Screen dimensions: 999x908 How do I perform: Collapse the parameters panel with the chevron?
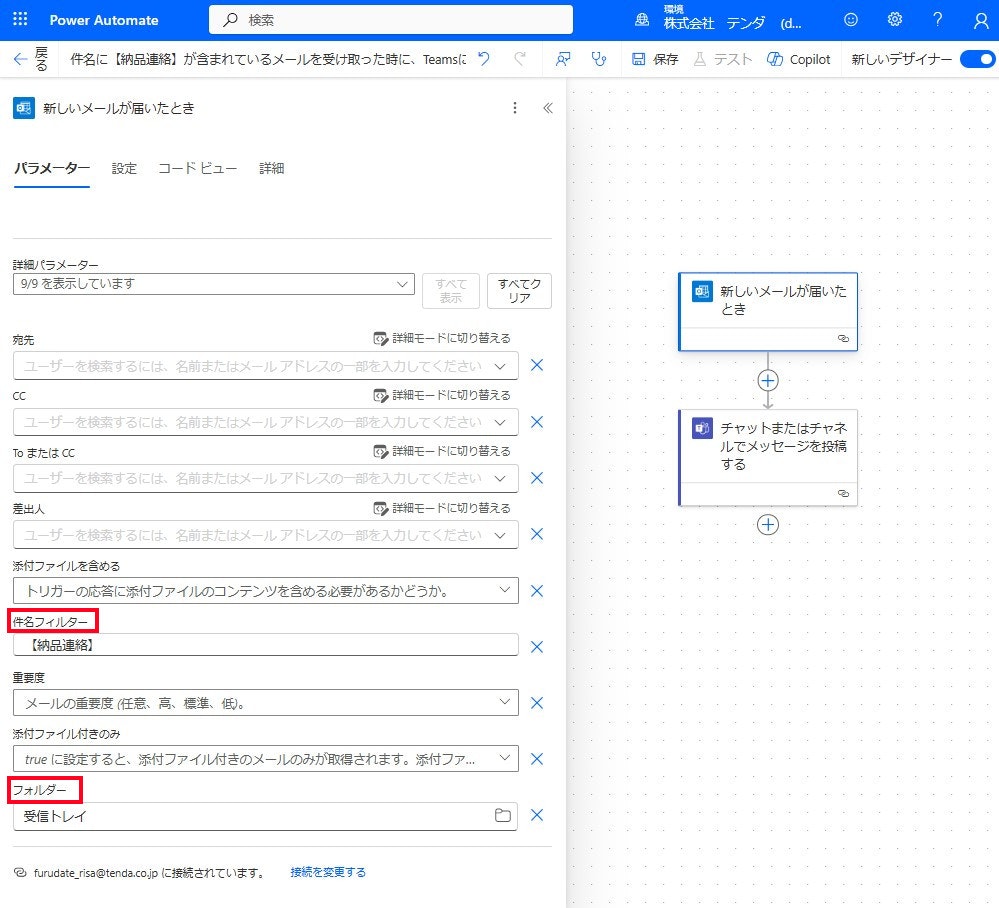547,108
